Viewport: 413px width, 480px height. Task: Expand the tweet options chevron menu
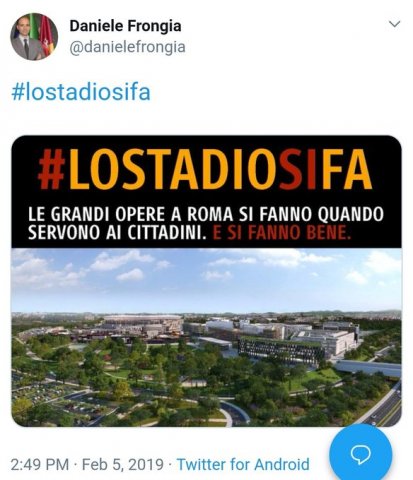point(395,24)
